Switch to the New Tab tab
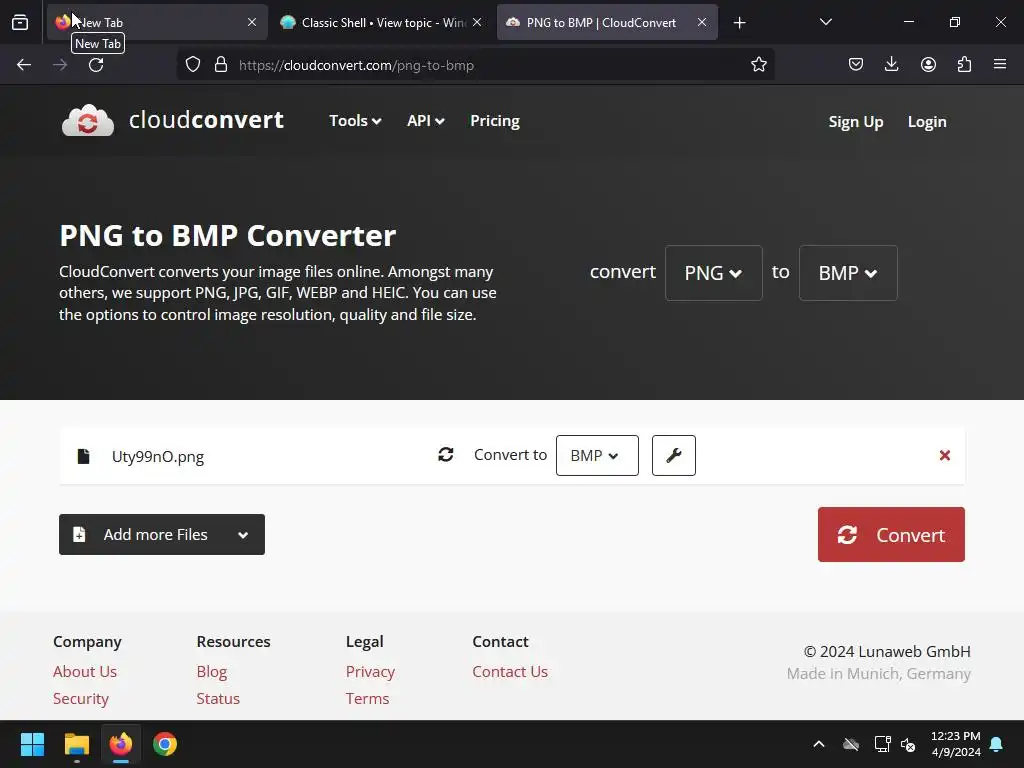Screen dimensions: 1024x768 pyautogui.click(x=157, y=22)
